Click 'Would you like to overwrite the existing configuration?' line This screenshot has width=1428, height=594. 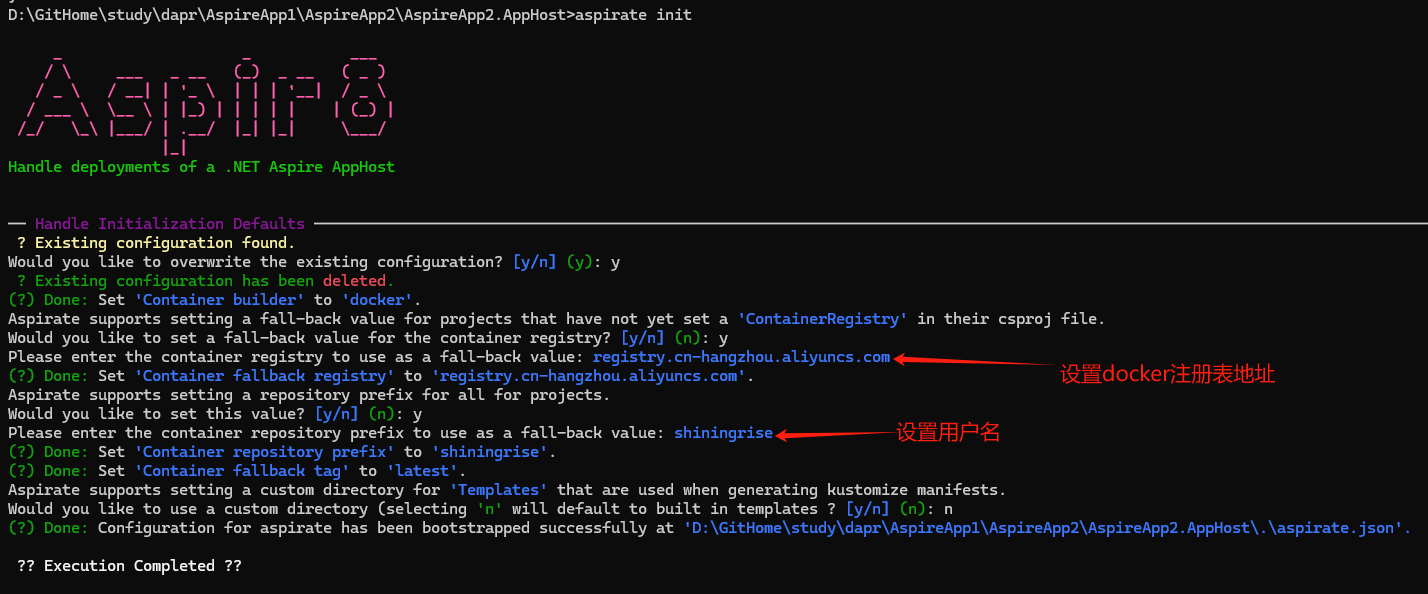point(314,262)
